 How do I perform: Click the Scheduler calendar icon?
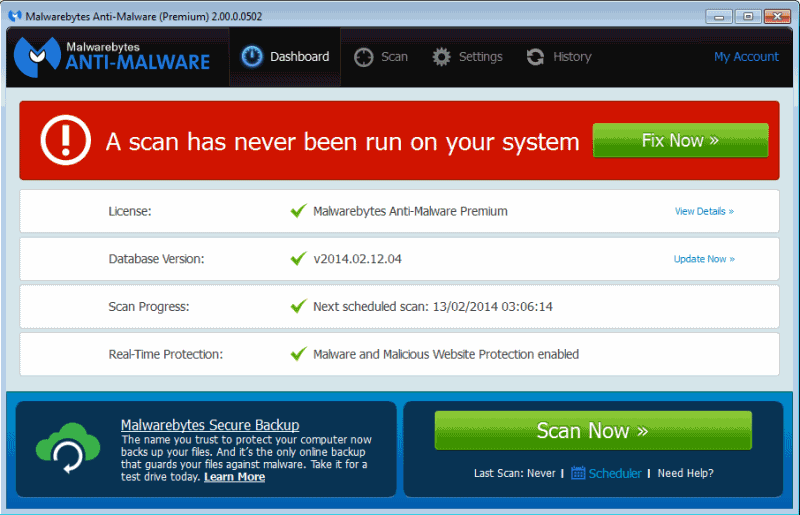tap(578, 473)
